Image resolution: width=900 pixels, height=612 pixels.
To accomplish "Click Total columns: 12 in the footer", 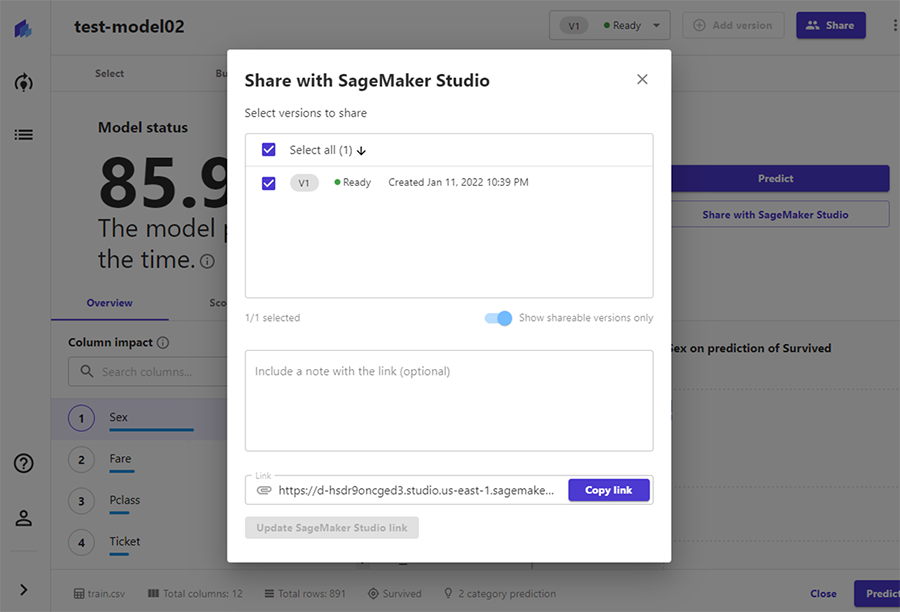I will click(x=195, y=594).
